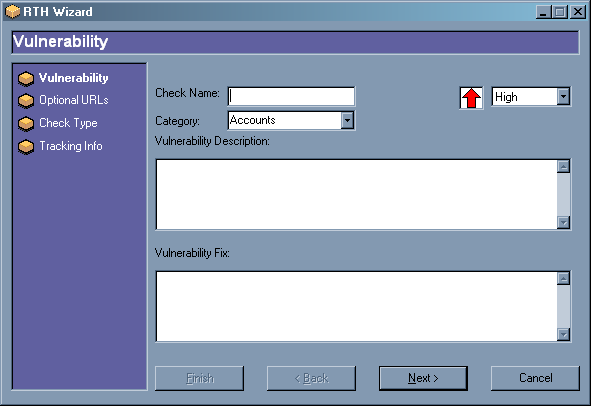The width and height of the screenshot is (591, 406).
Task: Click the Vulnerability step box icon
Action: (26, 79)
